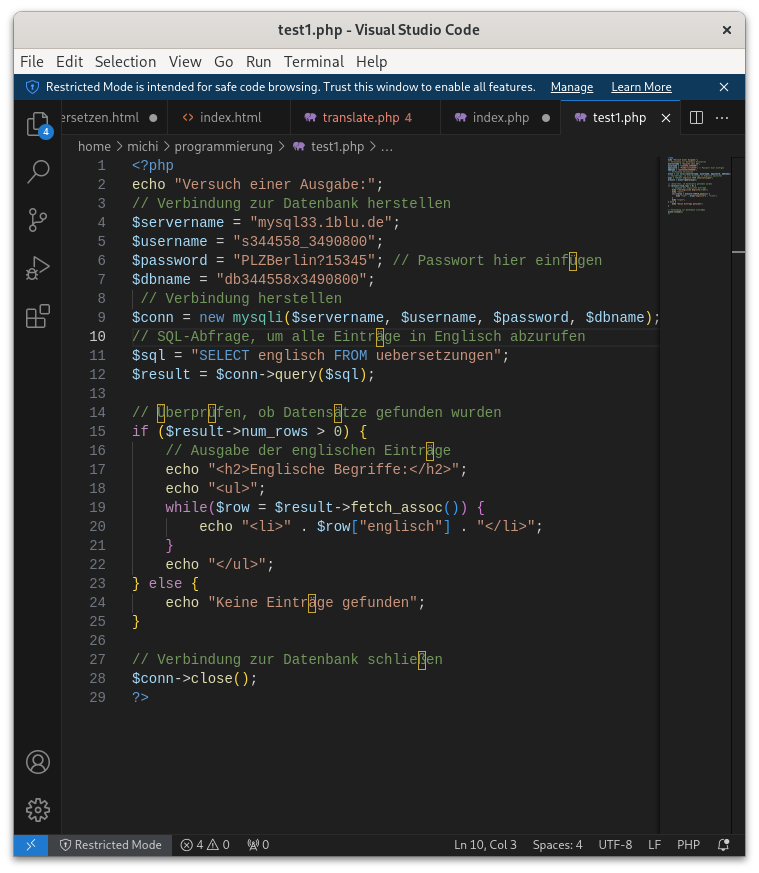Open the Run menu
This screenshot has height=873, width=759.
click(258, 62)
